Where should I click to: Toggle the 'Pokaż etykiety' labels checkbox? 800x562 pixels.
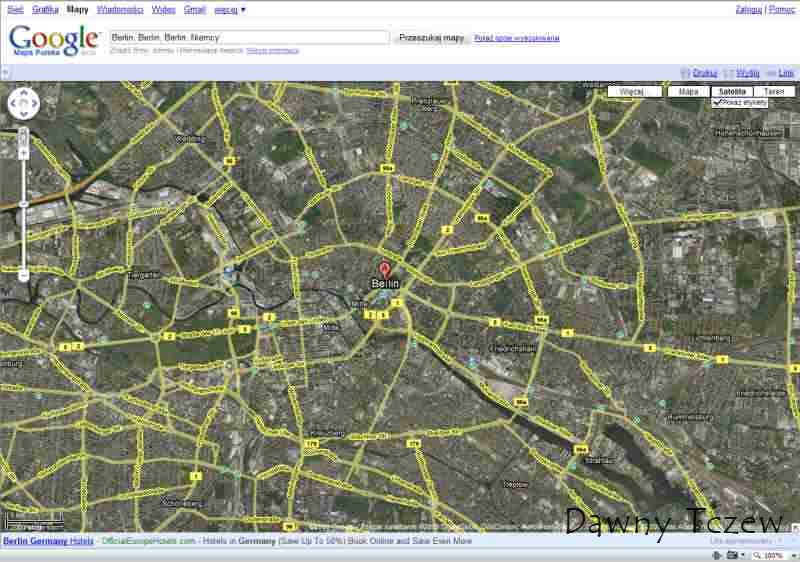pos(718,102)
